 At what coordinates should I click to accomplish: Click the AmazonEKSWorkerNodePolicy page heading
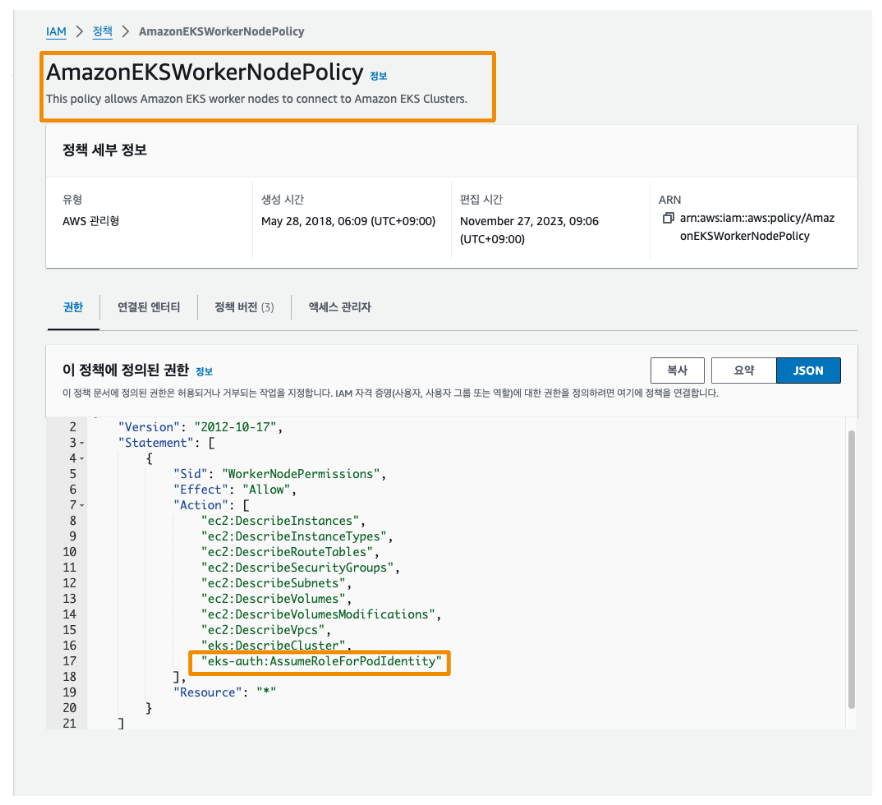pos(205,72)
